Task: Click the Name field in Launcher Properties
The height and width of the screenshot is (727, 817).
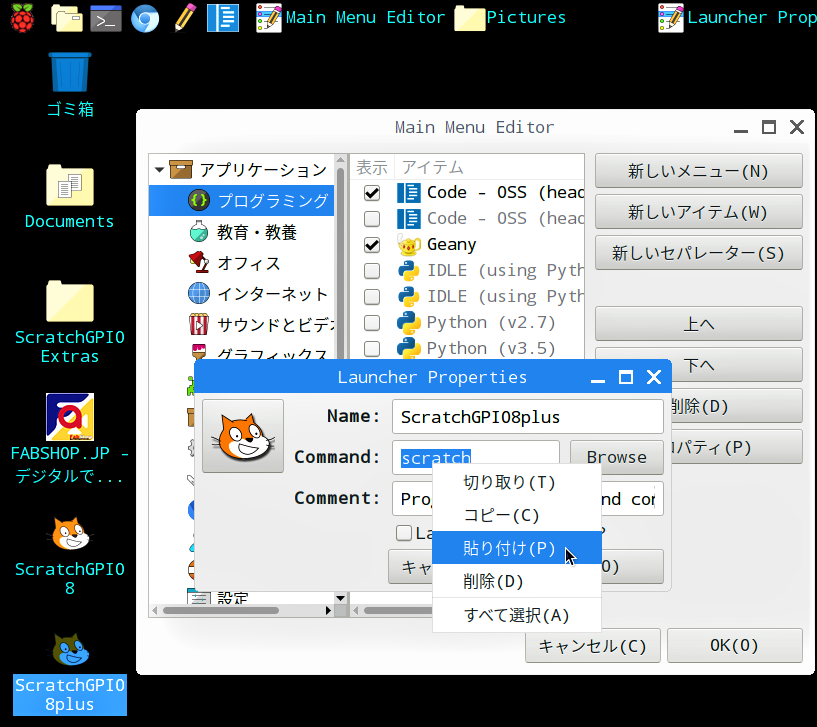Action: tap(528, 416)
